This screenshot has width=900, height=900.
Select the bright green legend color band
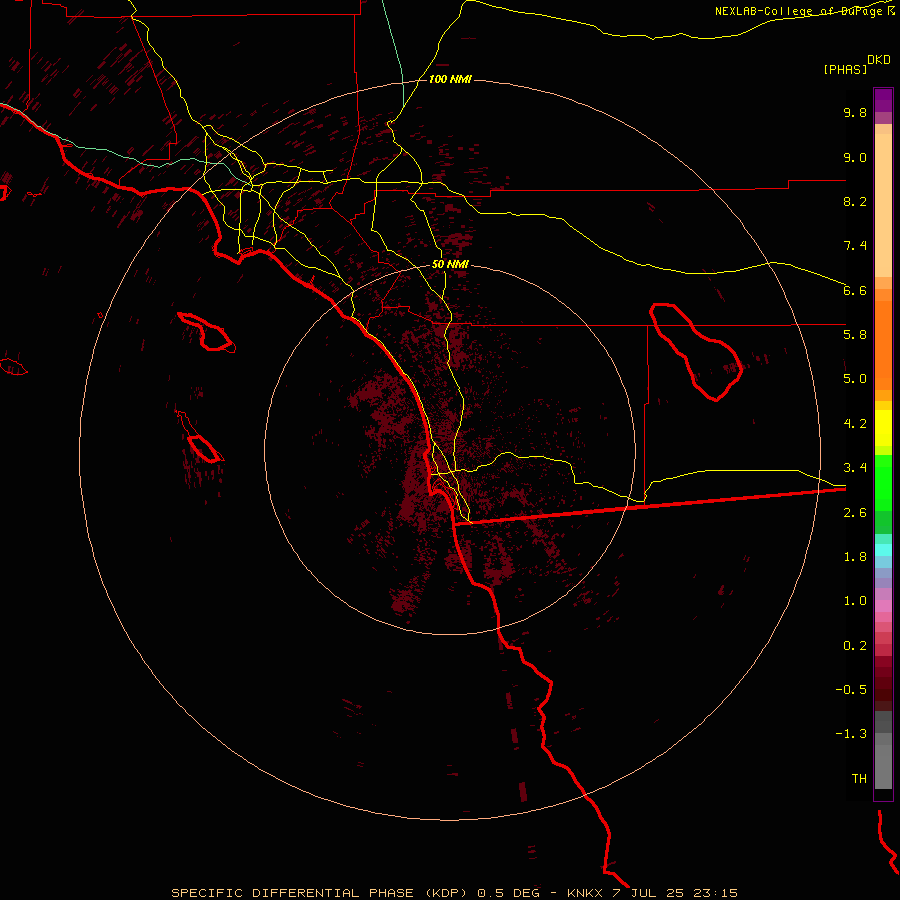[x=883, y=483]
